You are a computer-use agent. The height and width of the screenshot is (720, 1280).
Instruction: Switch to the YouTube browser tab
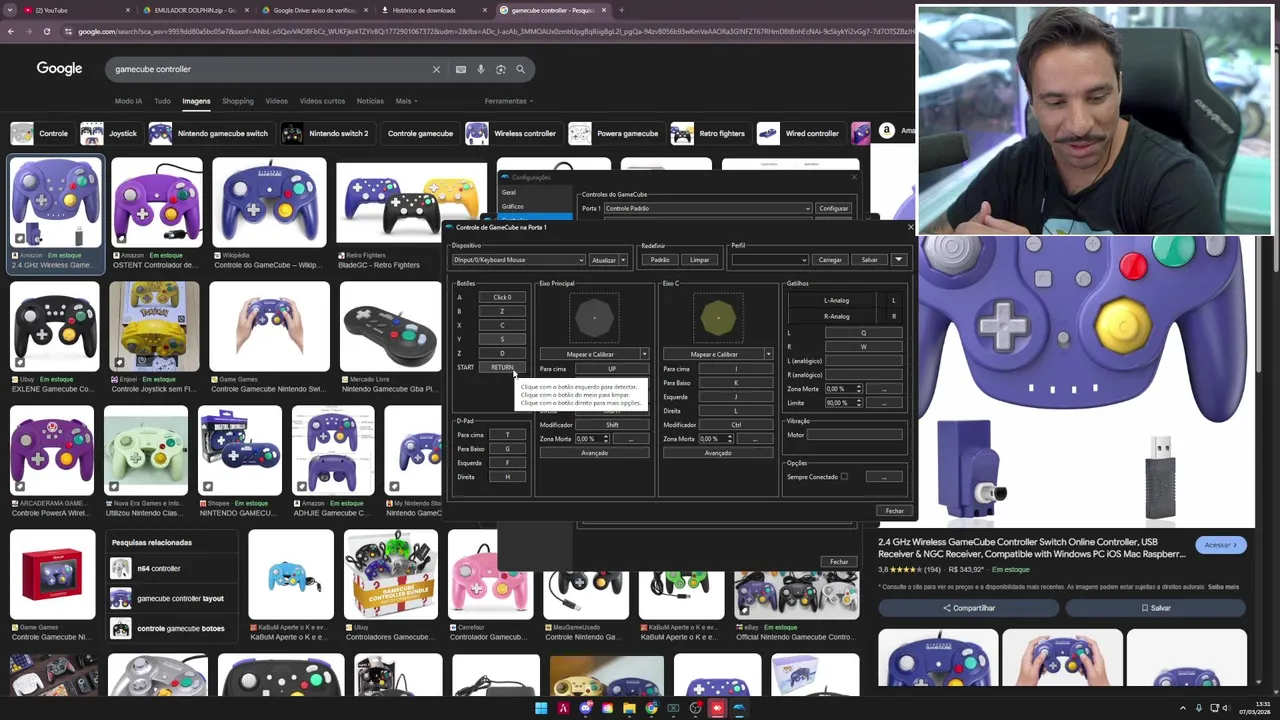(x=77, y=10)
